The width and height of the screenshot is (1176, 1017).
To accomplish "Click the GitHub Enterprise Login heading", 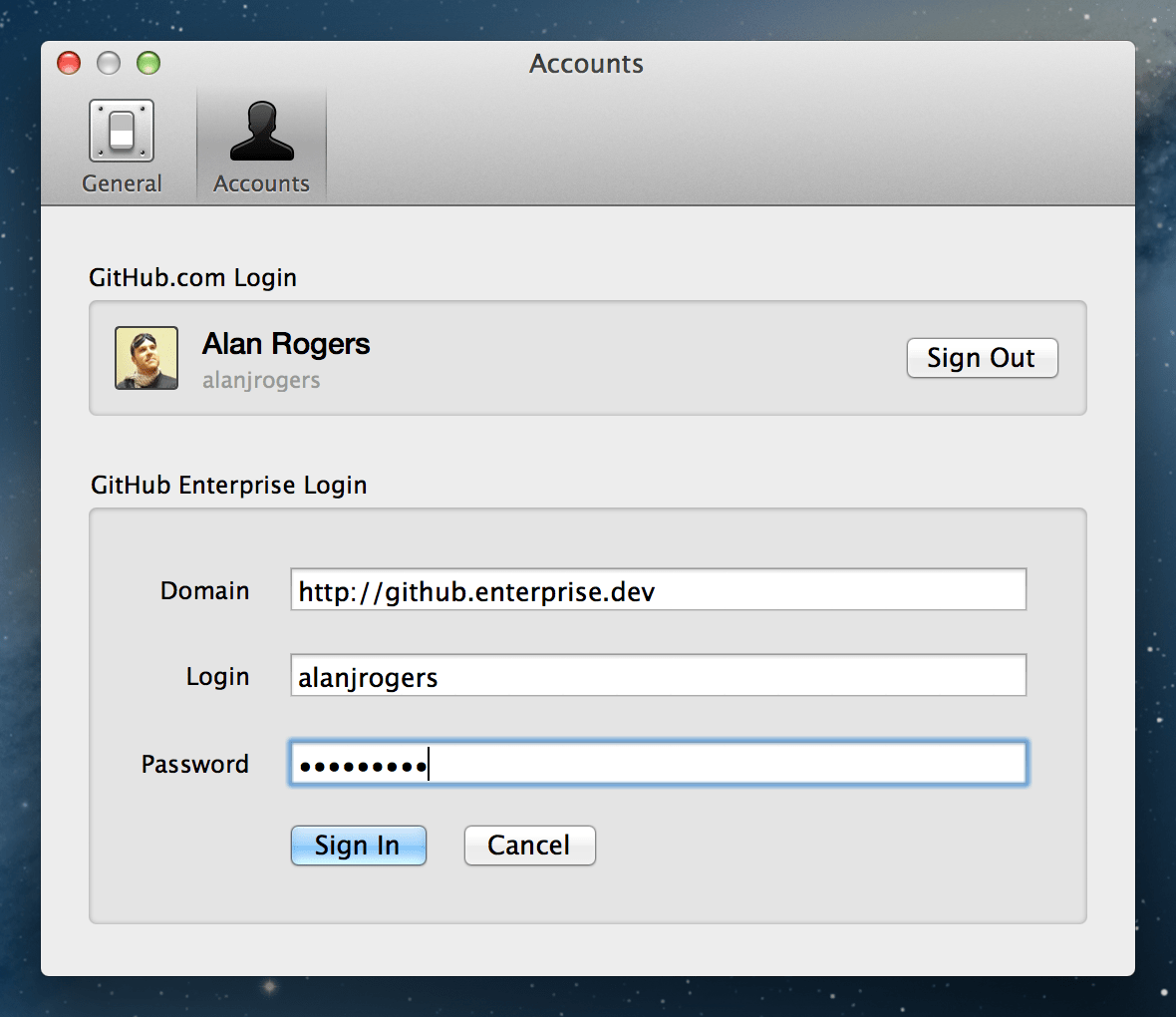I will click(228, 486).
